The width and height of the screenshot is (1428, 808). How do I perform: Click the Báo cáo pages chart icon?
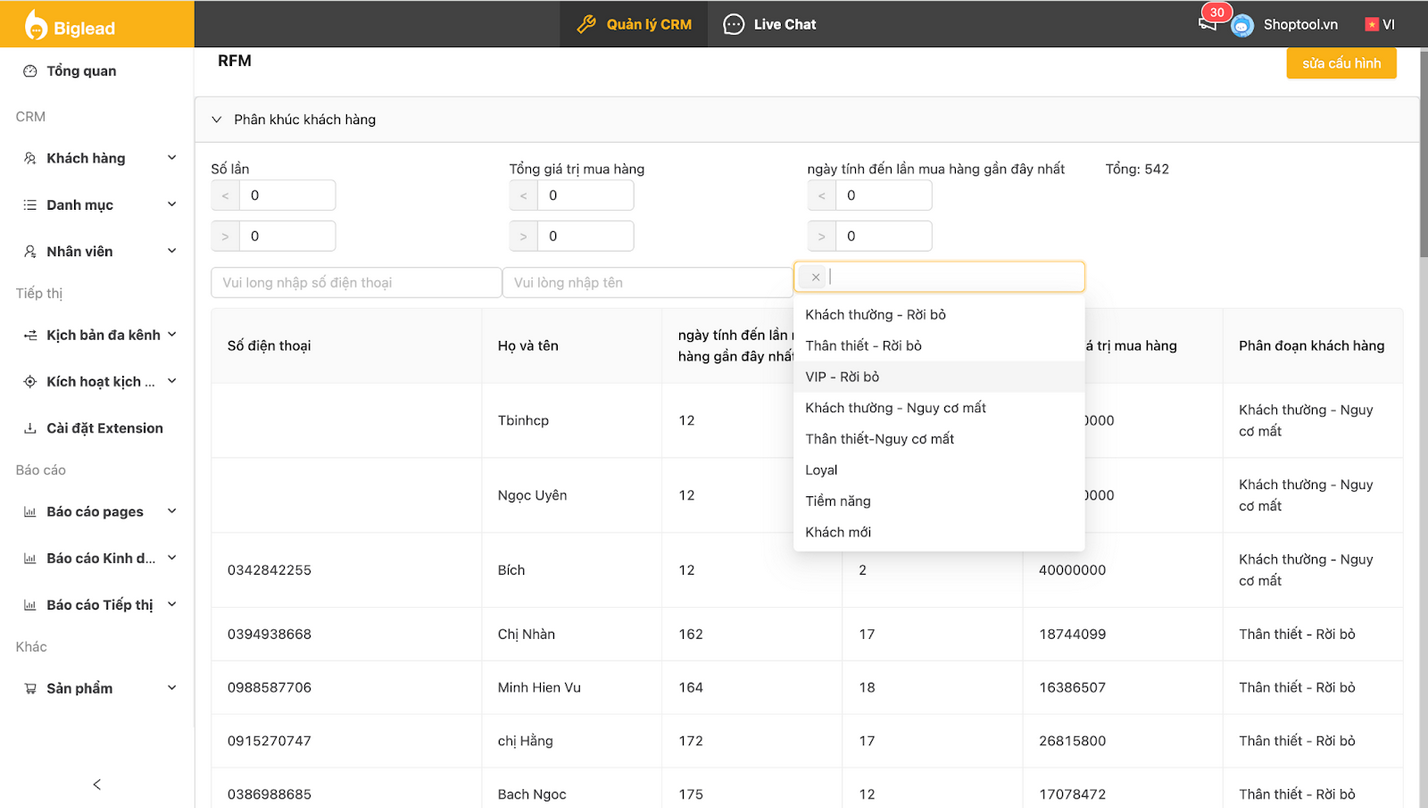pyautogui.click(x=30, y=512)
